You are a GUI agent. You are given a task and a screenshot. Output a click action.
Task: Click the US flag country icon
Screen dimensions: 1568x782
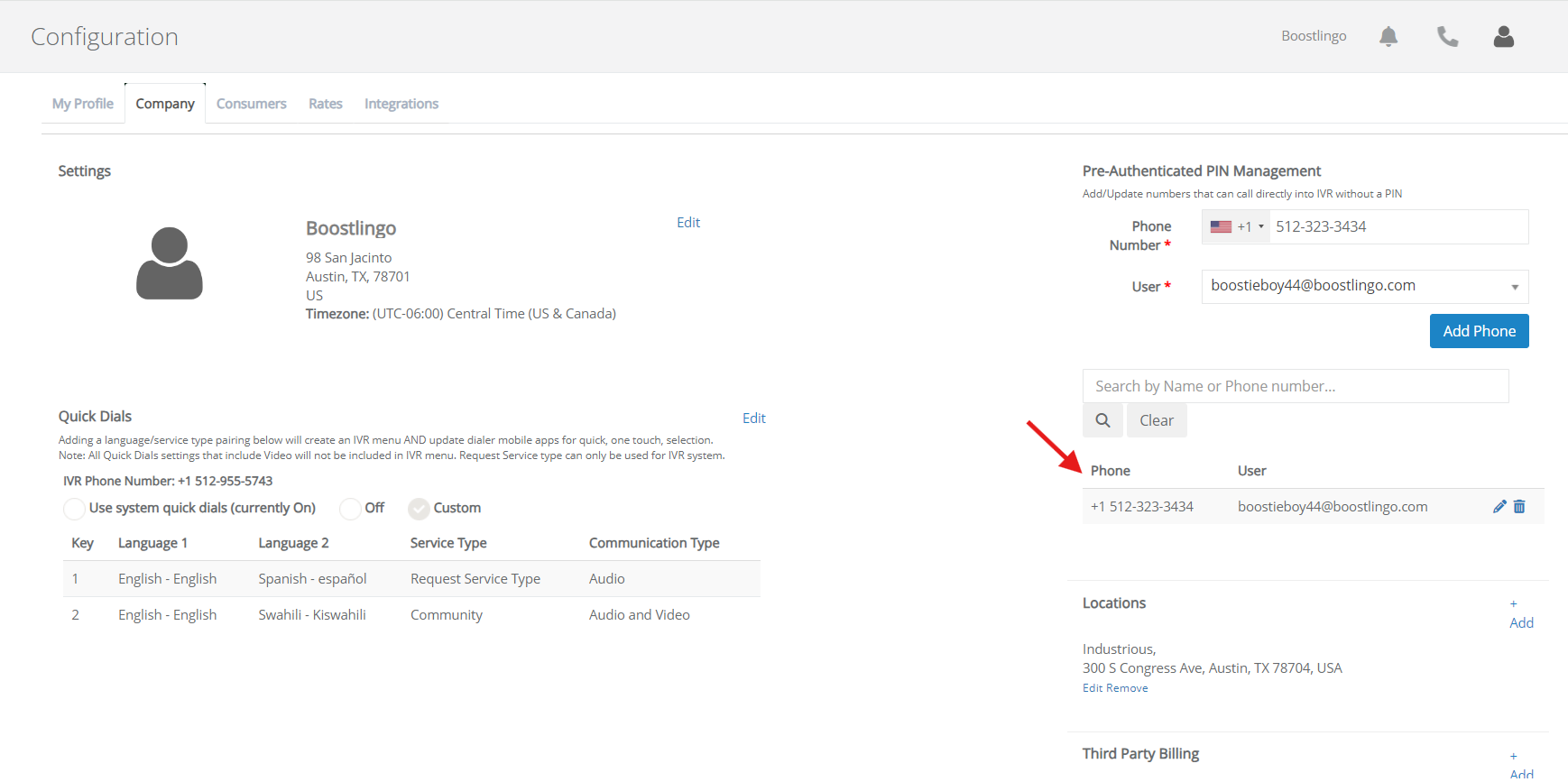pos(1221,226)
